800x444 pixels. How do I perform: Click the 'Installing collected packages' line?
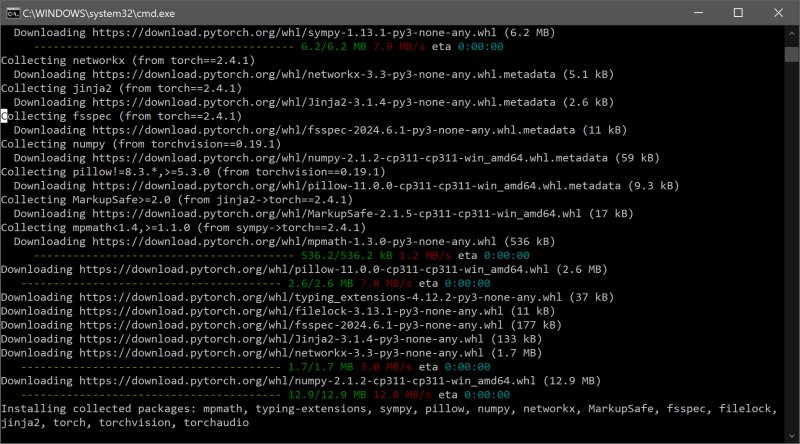[389, 409]
